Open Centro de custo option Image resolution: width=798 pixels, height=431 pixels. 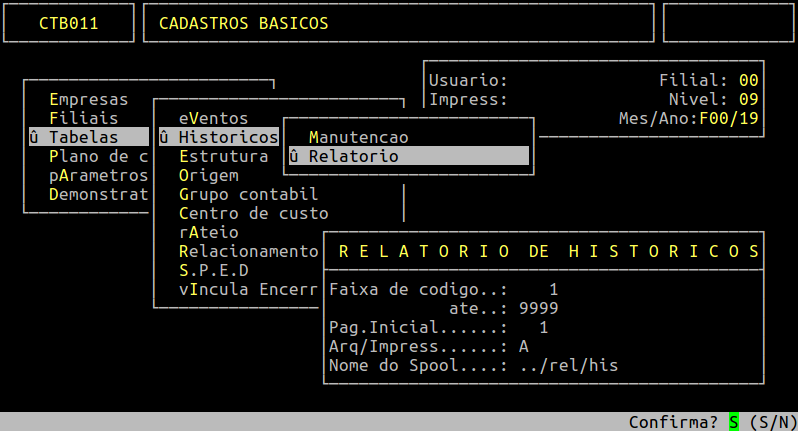click(253, 213)
